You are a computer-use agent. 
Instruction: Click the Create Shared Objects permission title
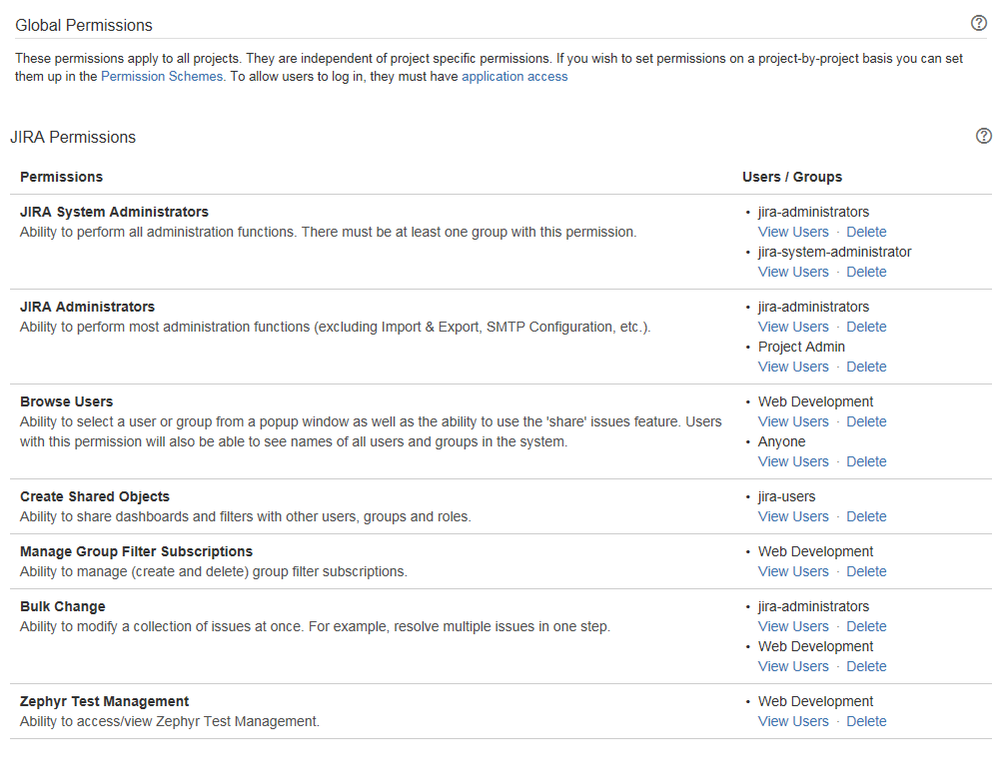94,497
